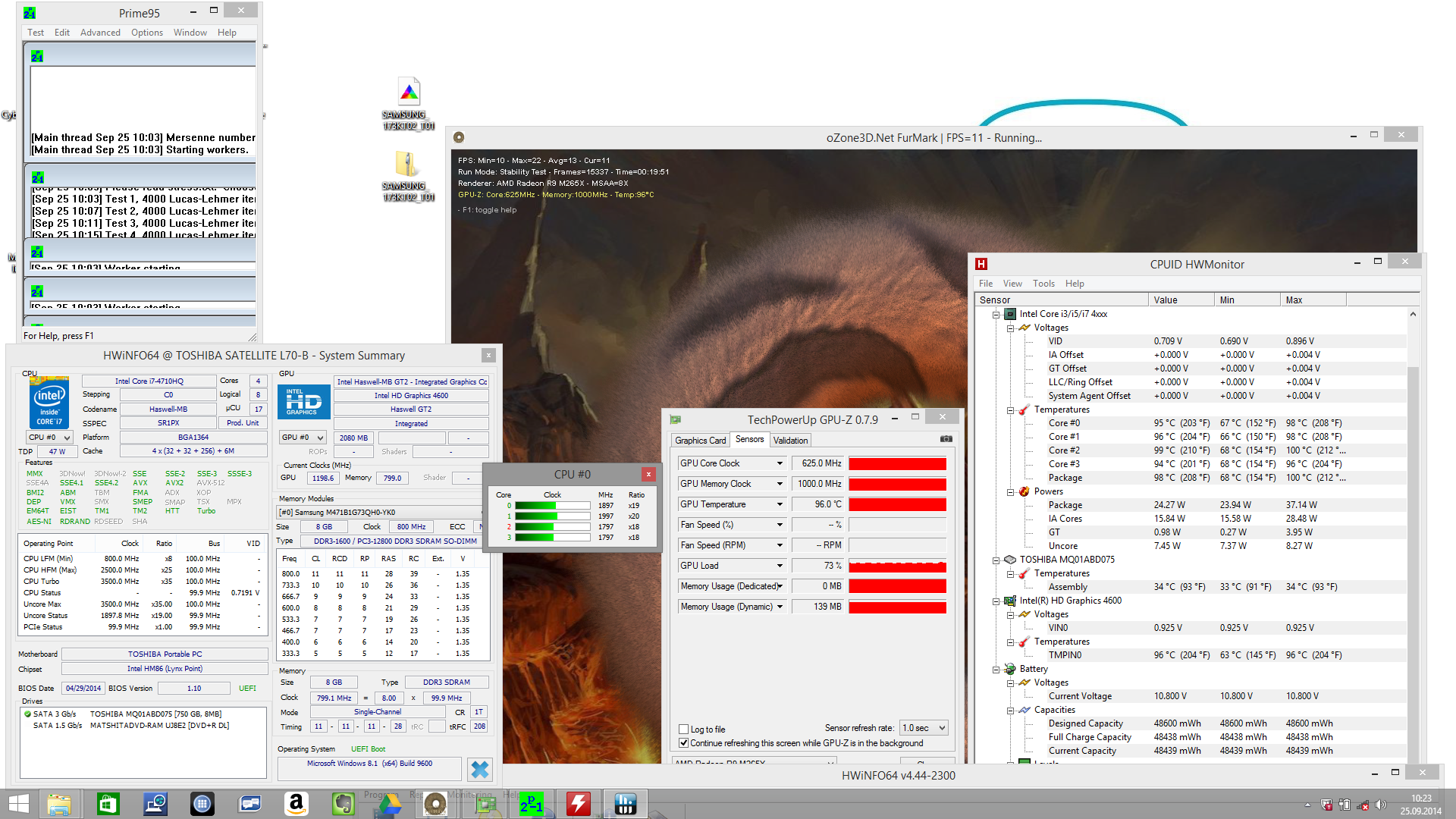The image size is (1456, 819).
Task: Open the GPU Temperature sensor dropdown
Action: pos(779,504)
